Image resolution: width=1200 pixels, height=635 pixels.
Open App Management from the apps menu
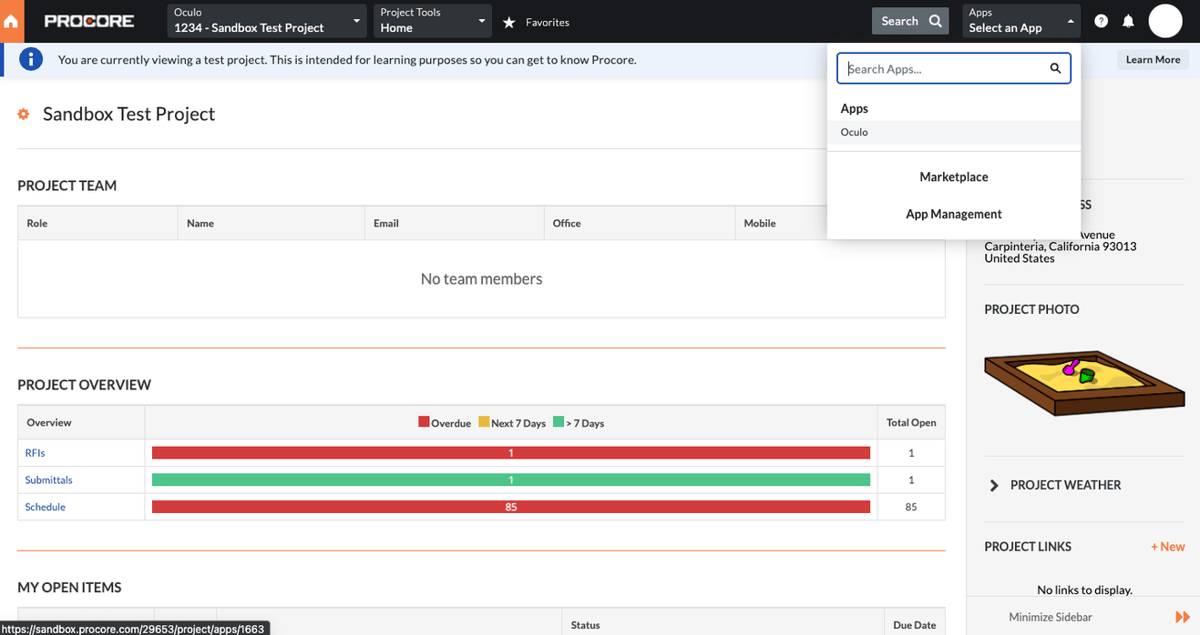(953, 213)
